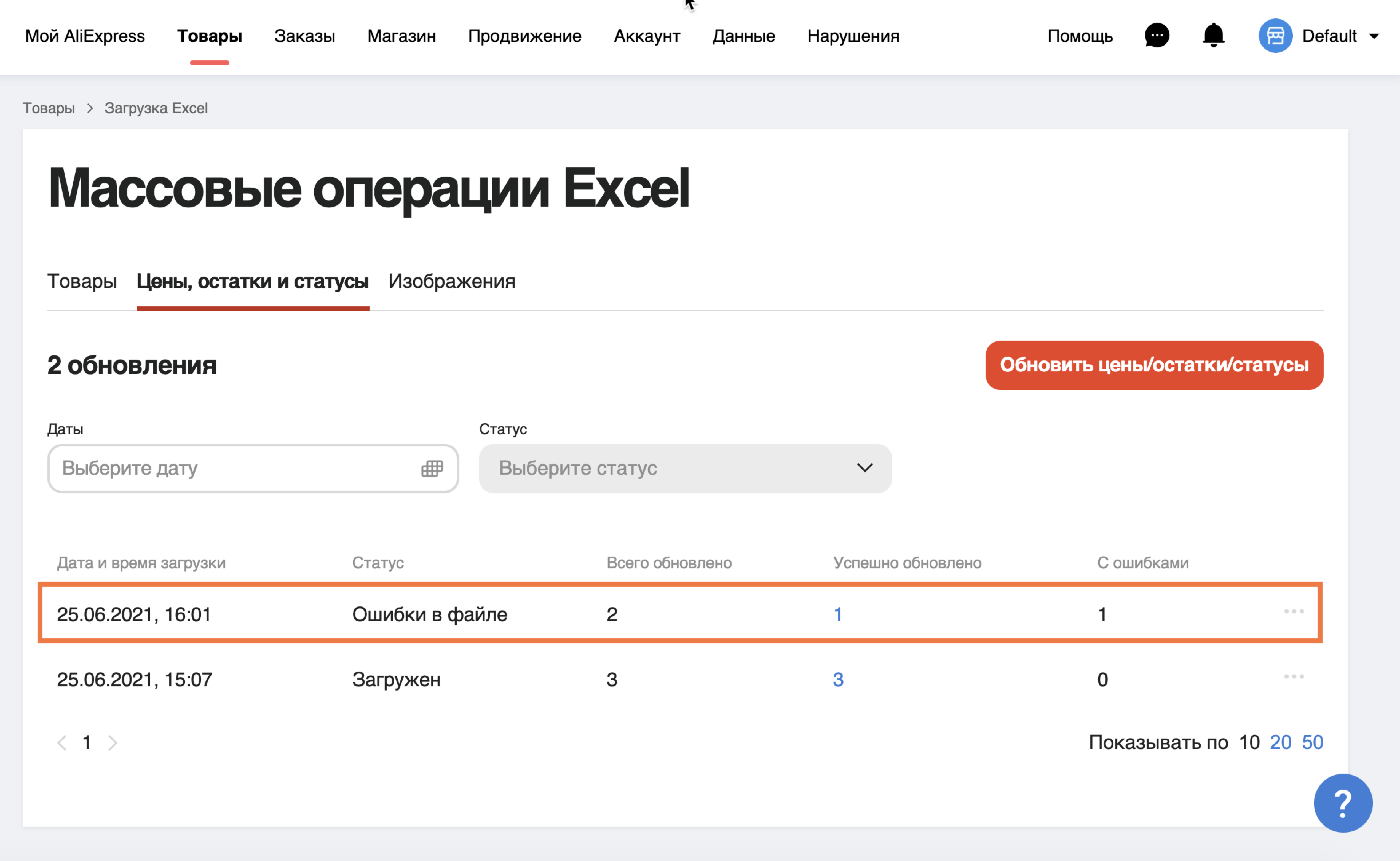The height and width of the screenshot is (861, 1400).
Task: Click Обновить цены/остатки/статусы button
Action: pos(1154,365)
